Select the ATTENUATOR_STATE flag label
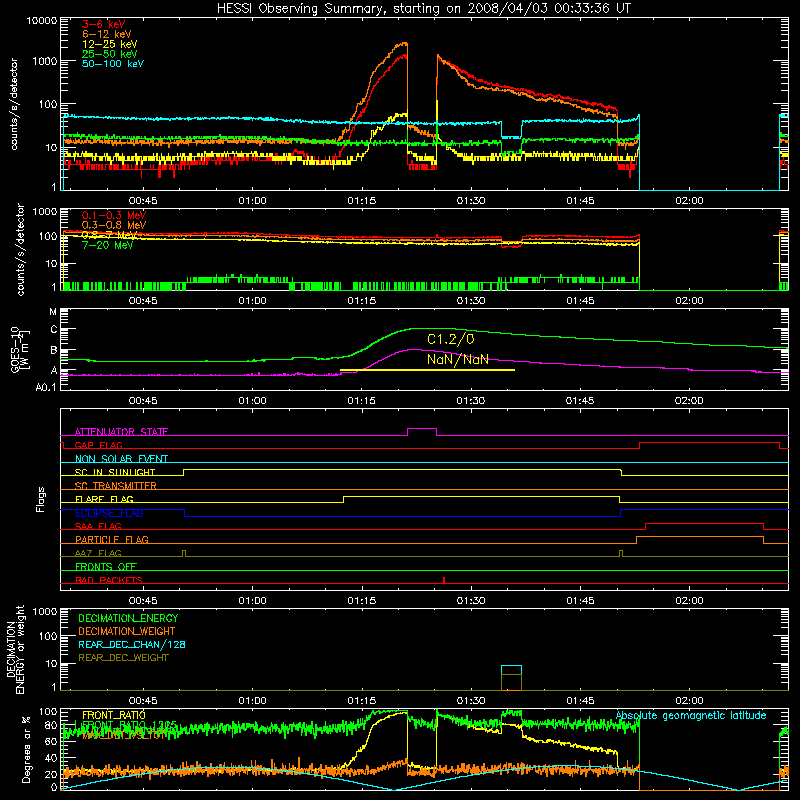Viewport: 800px width, 800px height. click(x=121, y=432)
